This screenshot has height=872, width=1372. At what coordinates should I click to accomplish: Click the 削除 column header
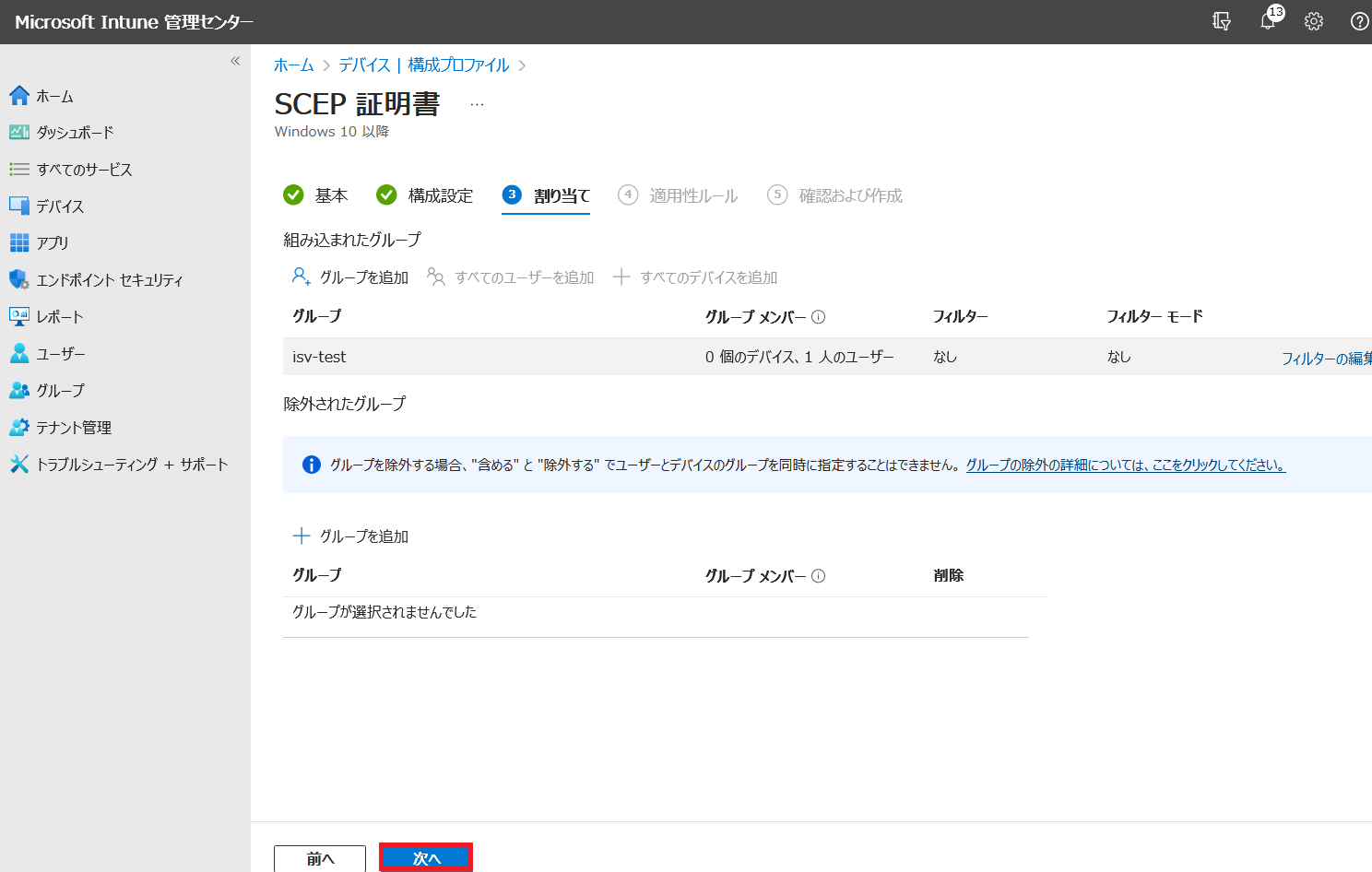pos(949,575)
